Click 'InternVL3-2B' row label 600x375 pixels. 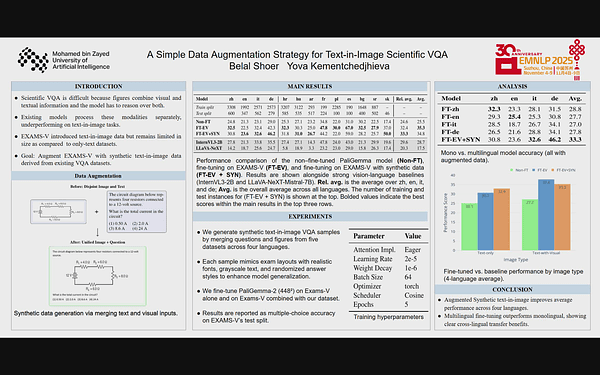(x=209, y=142)
